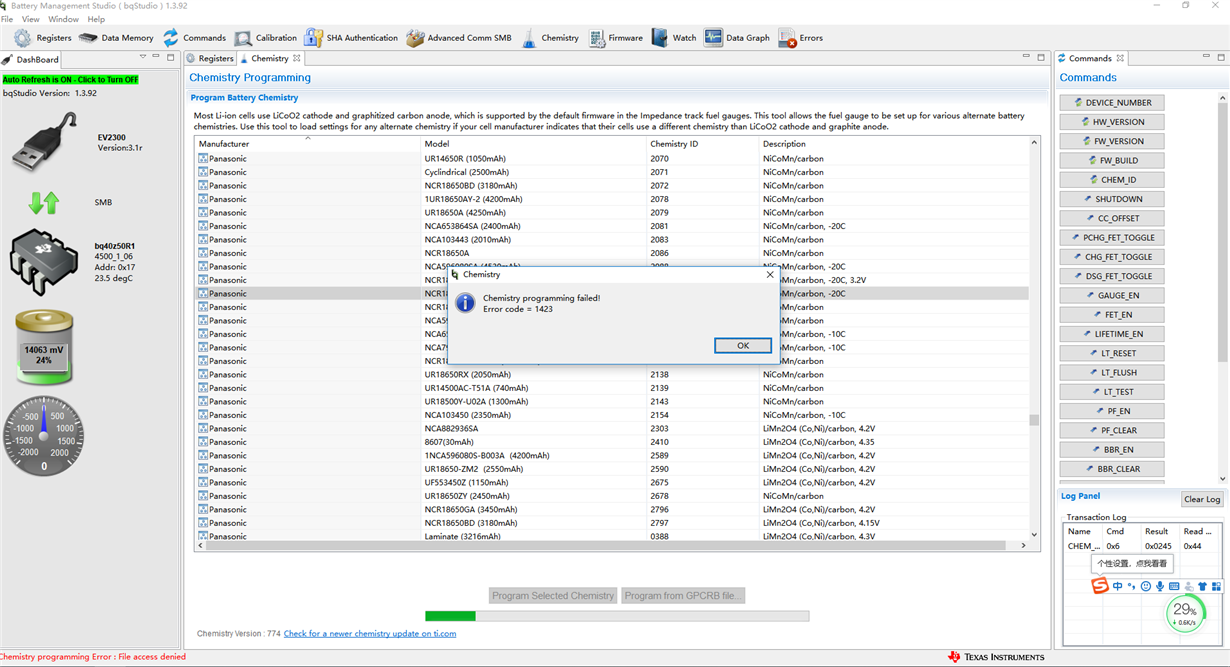Open the Help menu
This screenshot has height=667, width=1230.
coord(96,19)
